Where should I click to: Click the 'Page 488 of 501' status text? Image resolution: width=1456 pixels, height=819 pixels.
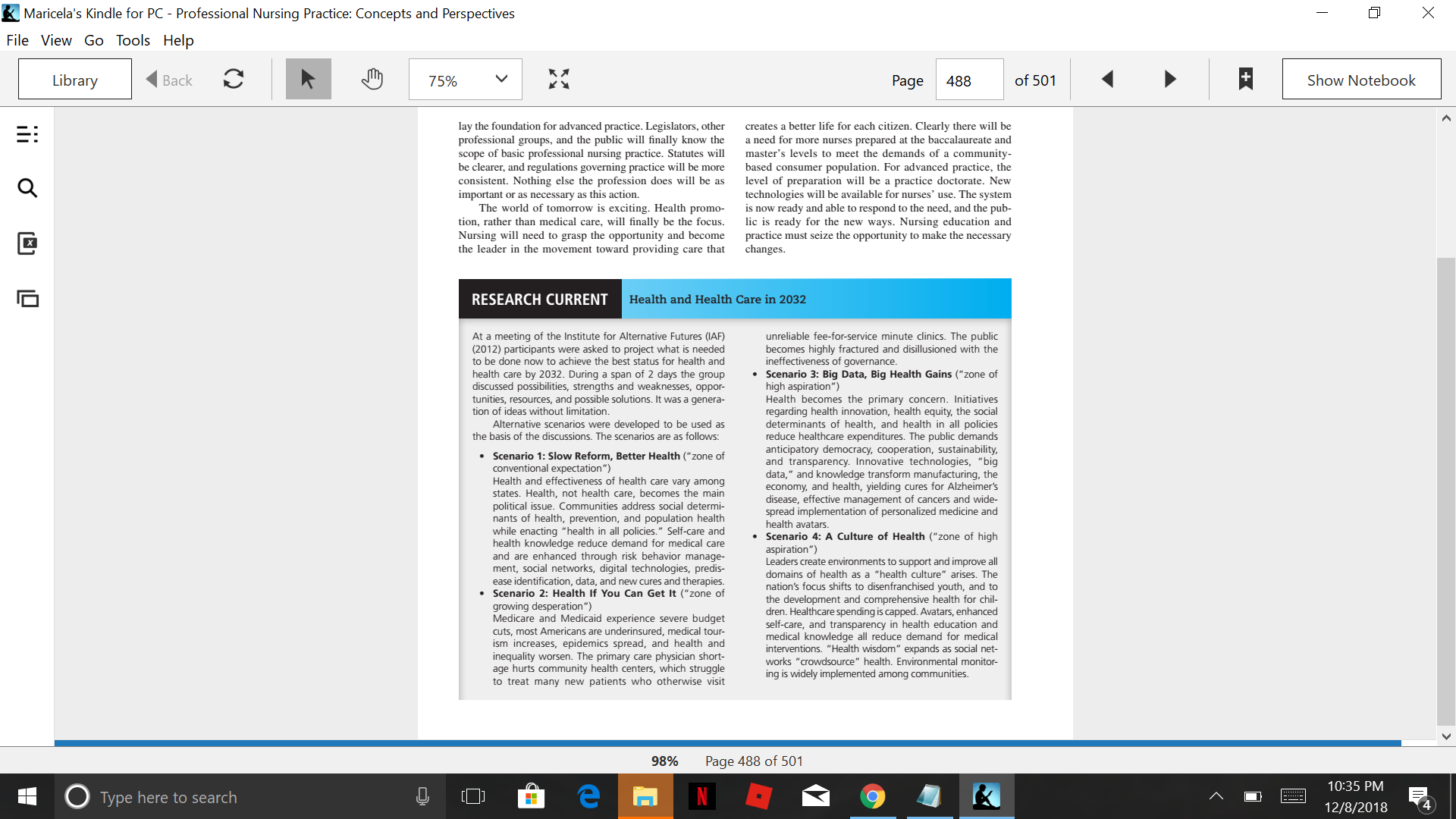(x=754, y=761)
